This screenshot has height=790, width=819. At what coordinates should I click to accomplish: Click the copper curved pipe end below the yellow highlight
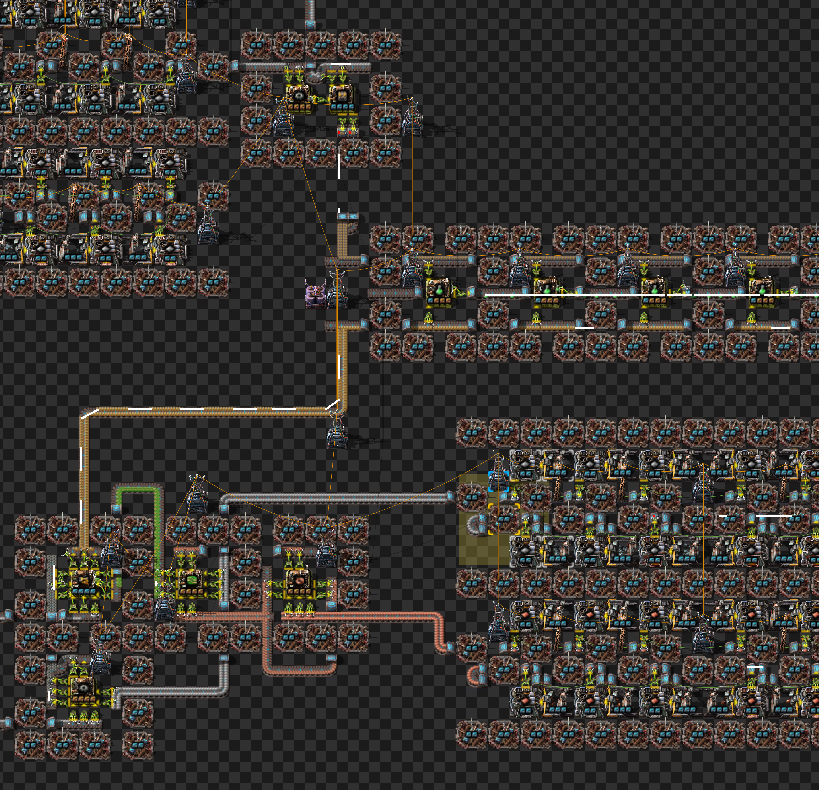(x=475, y=676)
